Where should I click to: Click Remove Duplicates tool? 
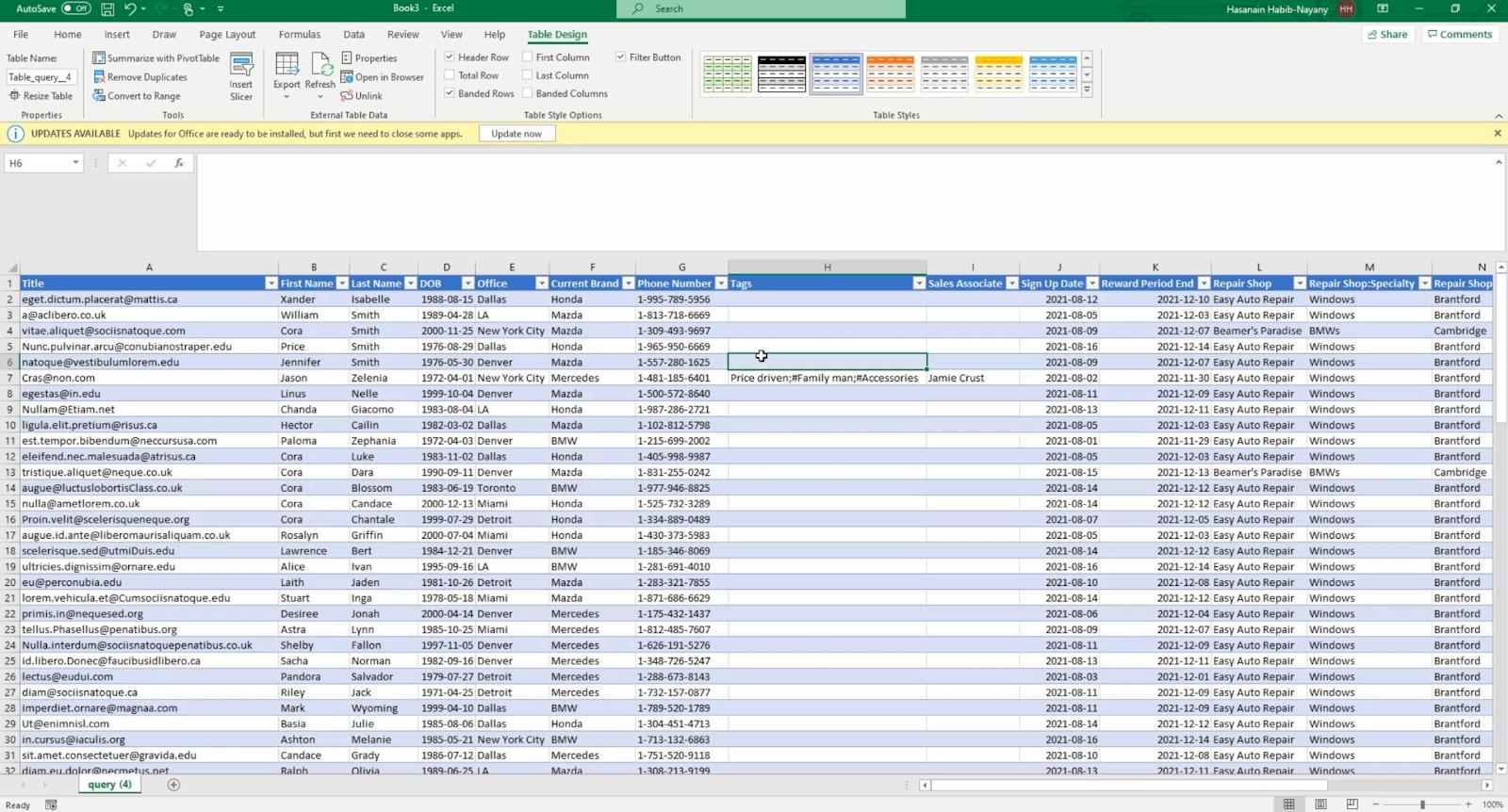pyautogui.click(x=139, y=77)
